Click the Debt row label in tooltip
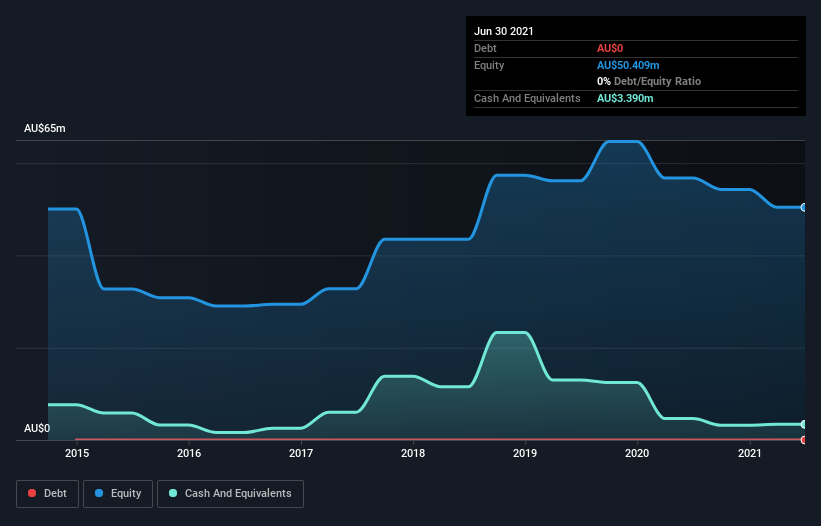Screen dimensions: 821x526 point(485,48)
